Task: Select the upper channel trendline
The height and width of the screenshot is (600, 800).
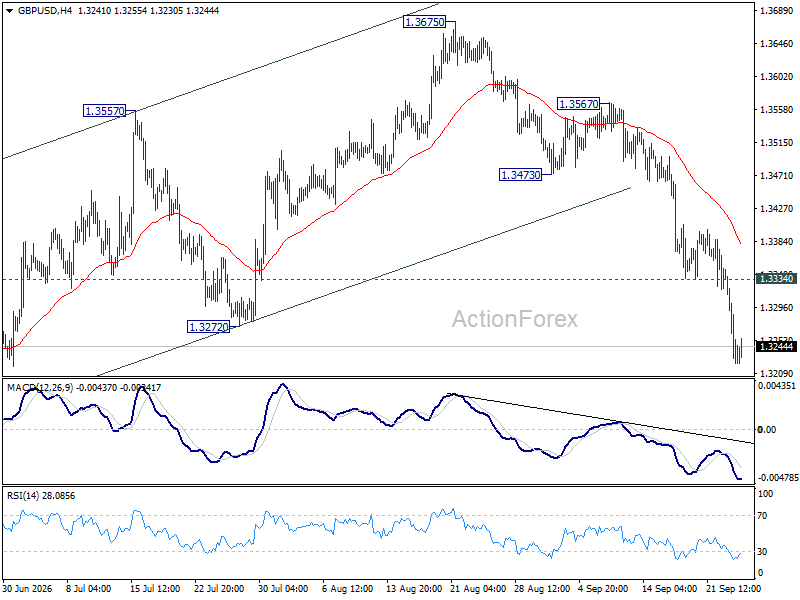Action: (x=219, y=82)
